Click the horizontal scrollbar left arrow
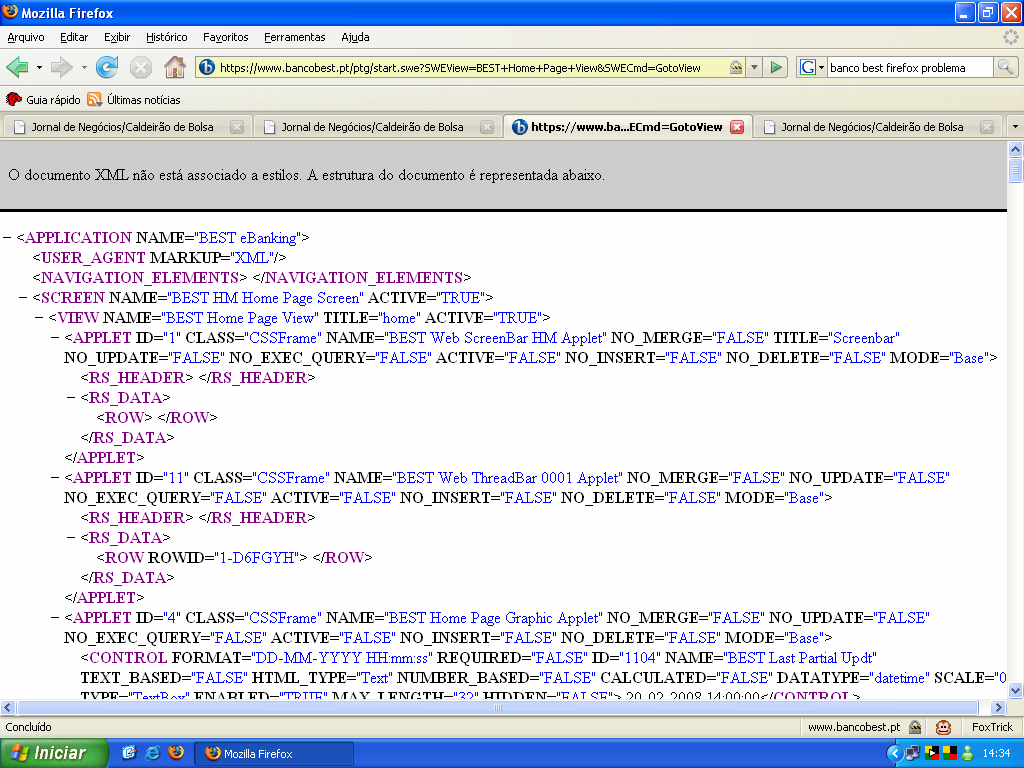 (x=7, y=707)
